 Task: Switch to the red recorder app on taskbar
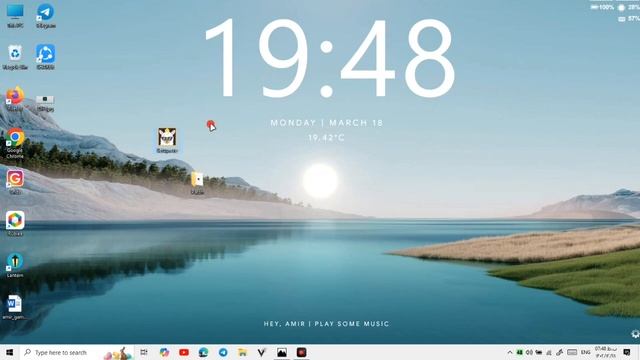(301, 352)
